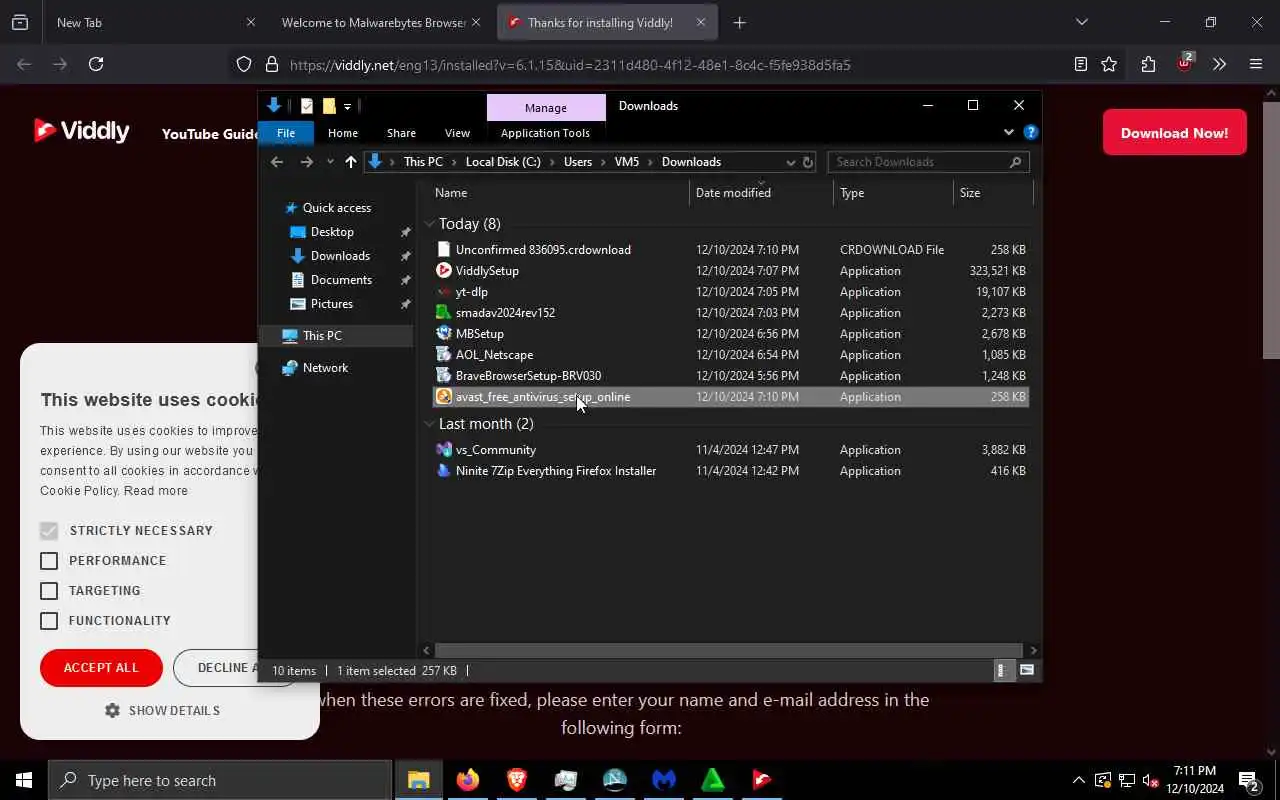
Task: Open the Home ribbon tab
Action: pyautogui.click(x=343, y=133)
